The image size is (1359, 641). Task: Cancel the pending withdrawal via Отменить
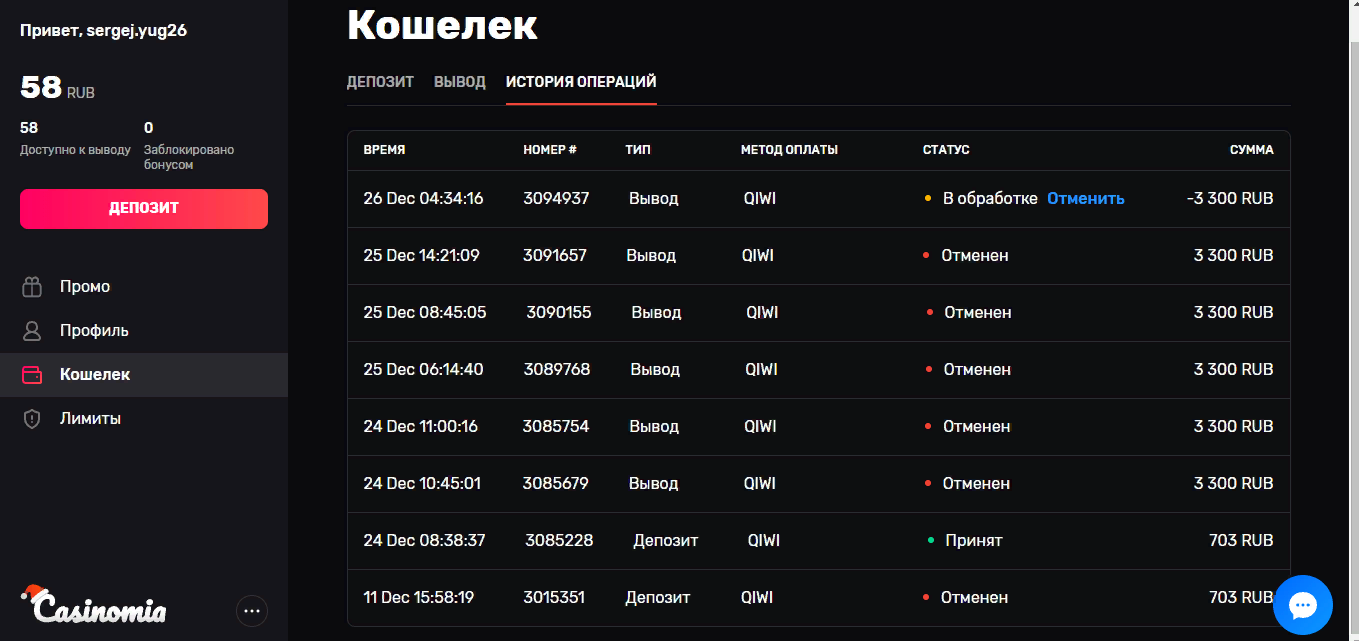tap(1085, 199)
